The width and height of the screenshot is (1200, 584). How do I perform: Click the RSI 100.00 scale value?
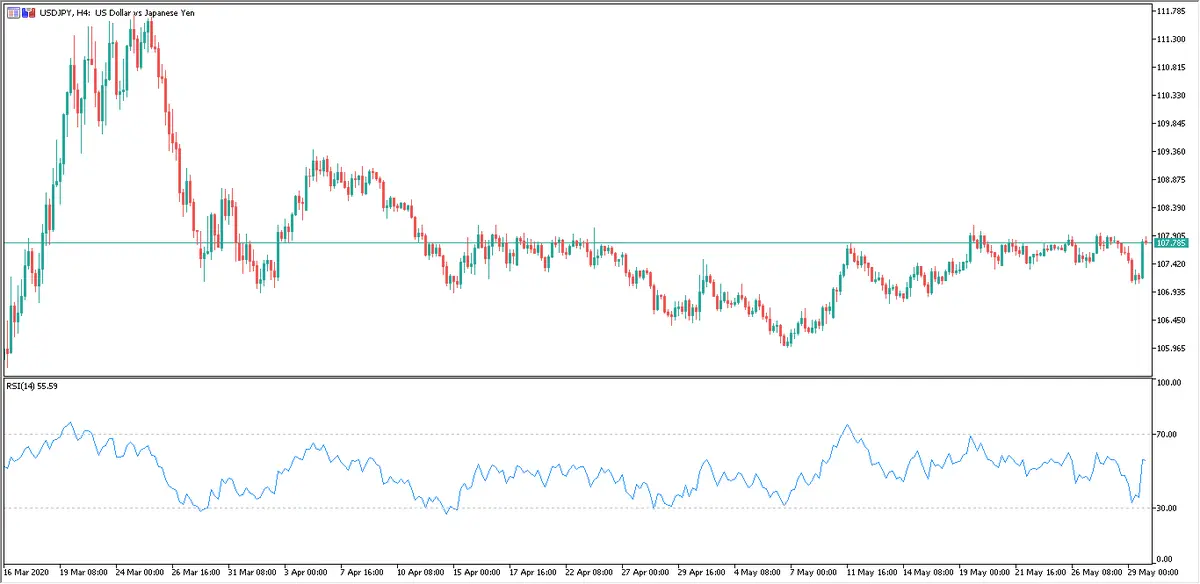(x=1171, y=383)
